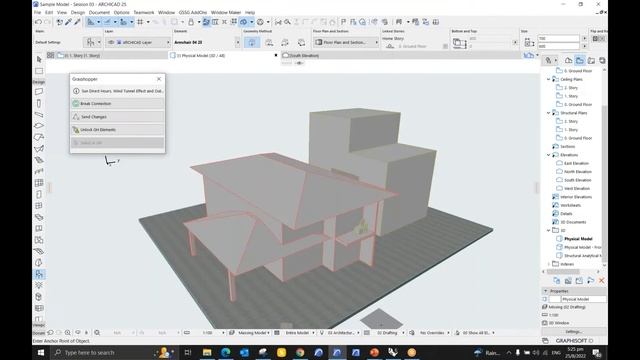Open the Armchair 04 element dropdown arrow
Screen dimensions: 640x360
pos(238,42)
